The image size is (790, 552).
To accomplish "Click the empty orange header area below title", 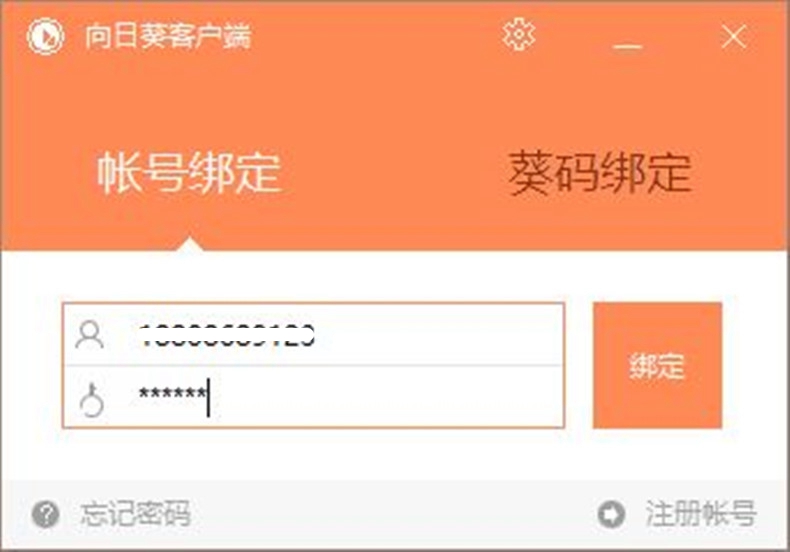I will [x=395, y=101].
